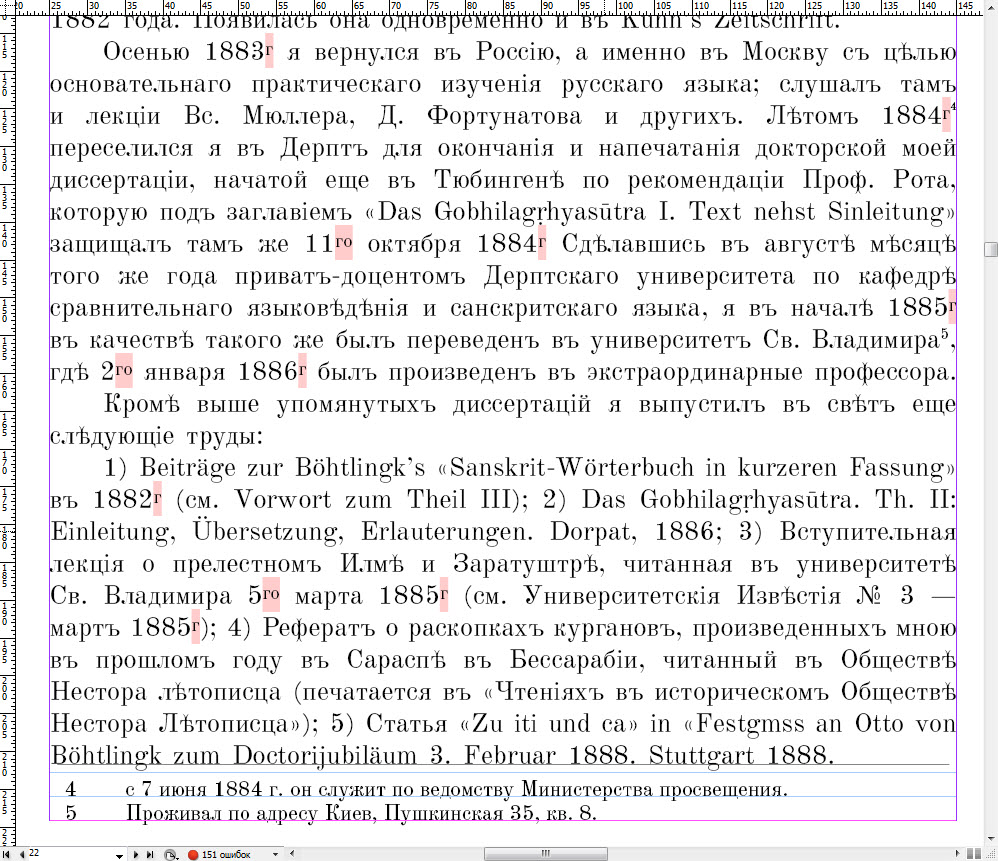998x861 pixels.
Task: Click the highlighted 'го' before 'марта 1885'
Action: [x=271, y=594]
